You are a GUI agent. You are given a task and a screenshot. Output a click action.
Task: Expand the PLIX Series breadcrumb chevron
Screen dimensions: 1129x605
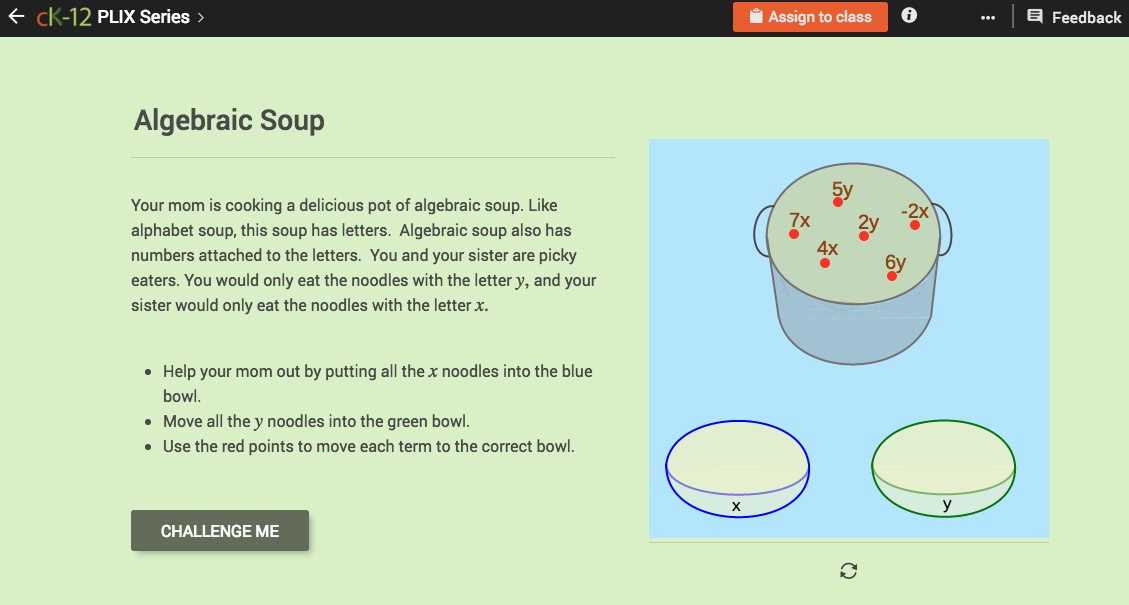coord(198,17)
